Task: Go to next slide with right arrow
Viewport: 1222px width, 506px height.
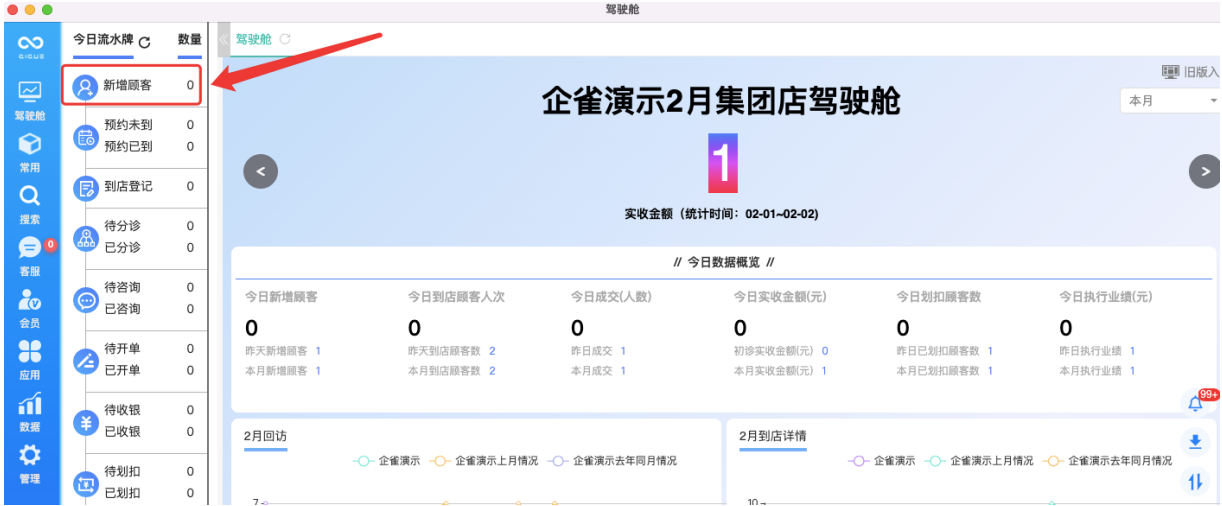Action: click(x=1204, y=171)
